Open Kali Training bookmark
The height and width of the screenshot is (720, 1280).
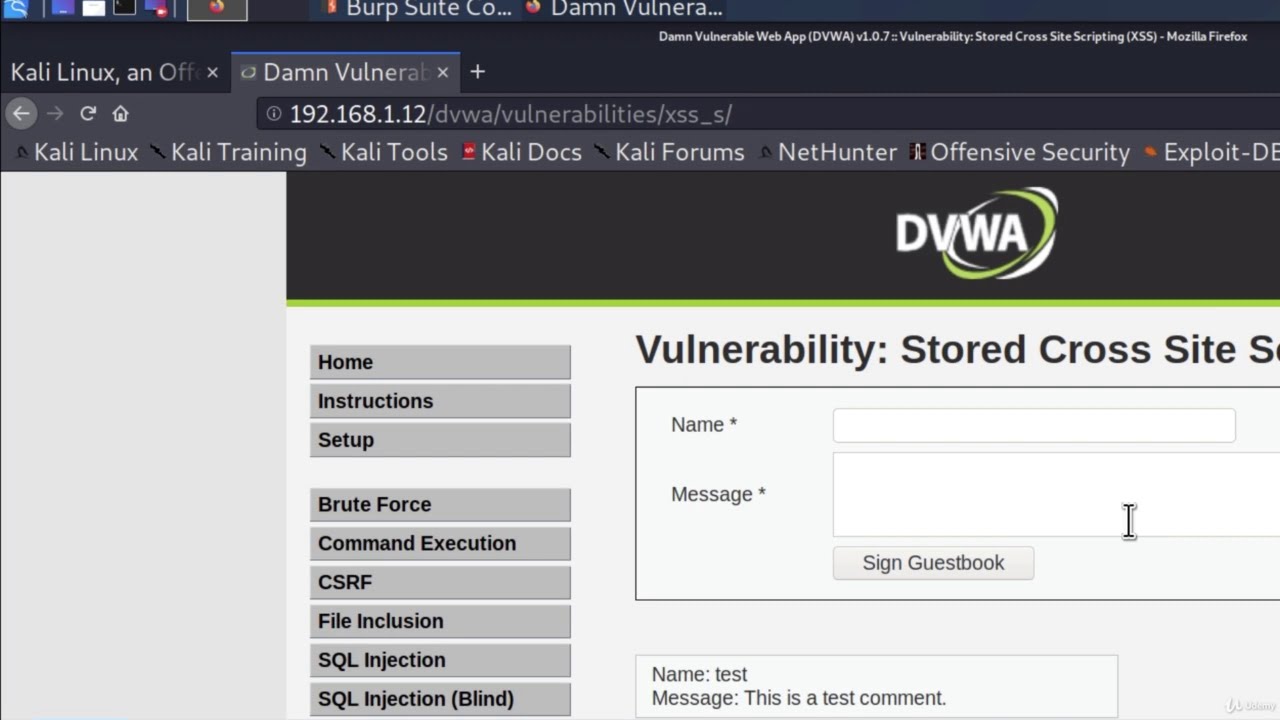[x=228, y=152]
